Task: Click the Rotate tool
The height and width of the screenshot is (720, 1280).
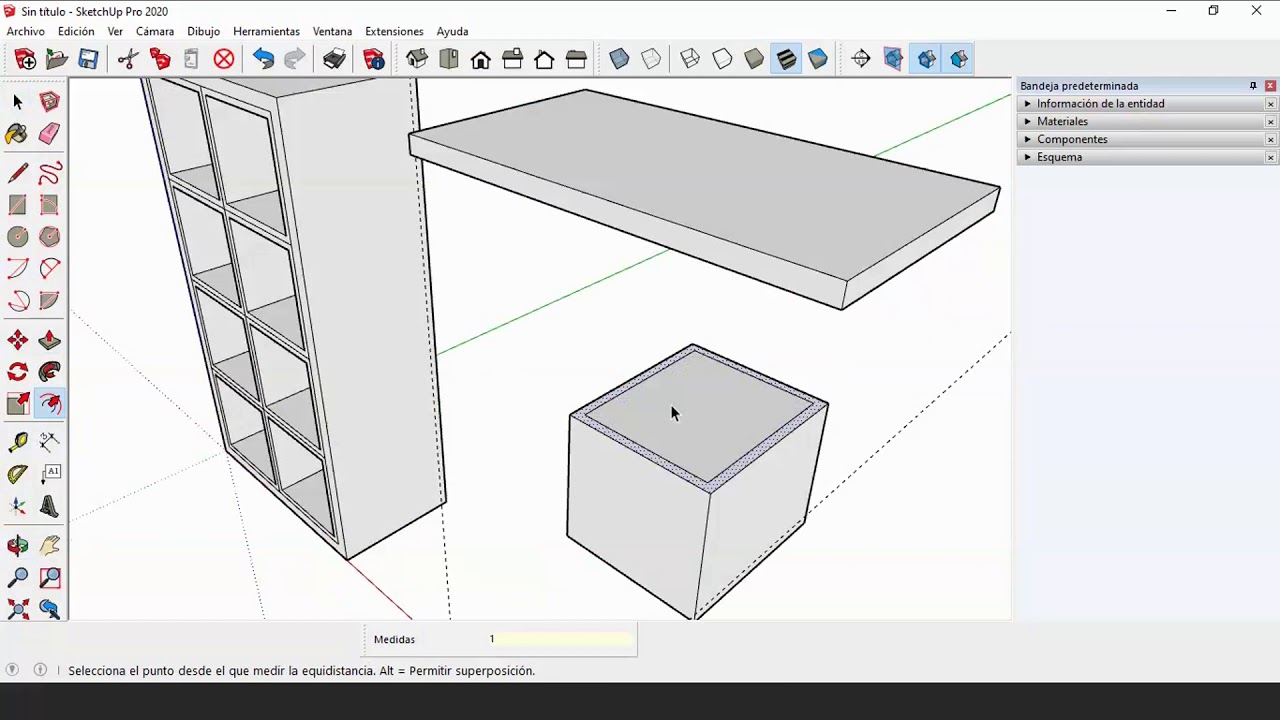Action: click(17, 372)
